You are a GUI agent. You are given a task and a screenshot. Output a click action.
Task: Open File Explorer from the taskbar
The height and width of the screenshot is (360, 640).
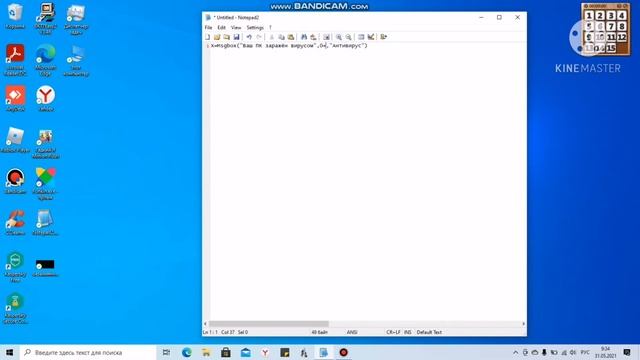(206, 352)
